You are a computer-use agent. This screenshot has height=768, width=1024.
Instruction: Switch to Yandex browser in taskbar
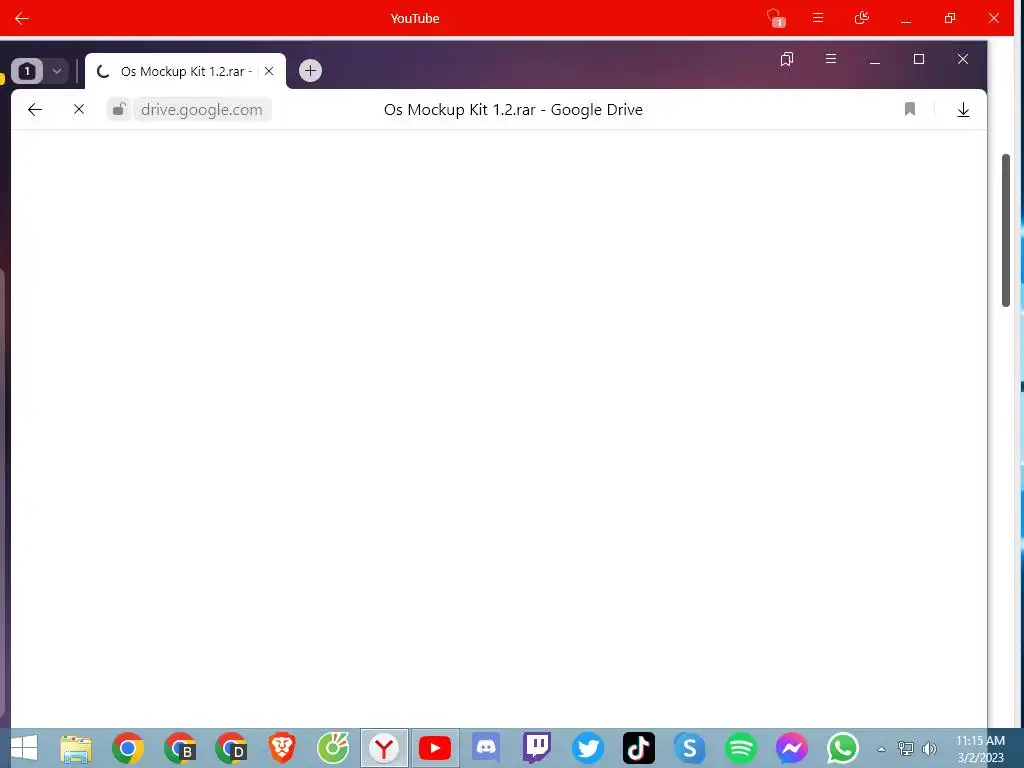pos(384,748)
